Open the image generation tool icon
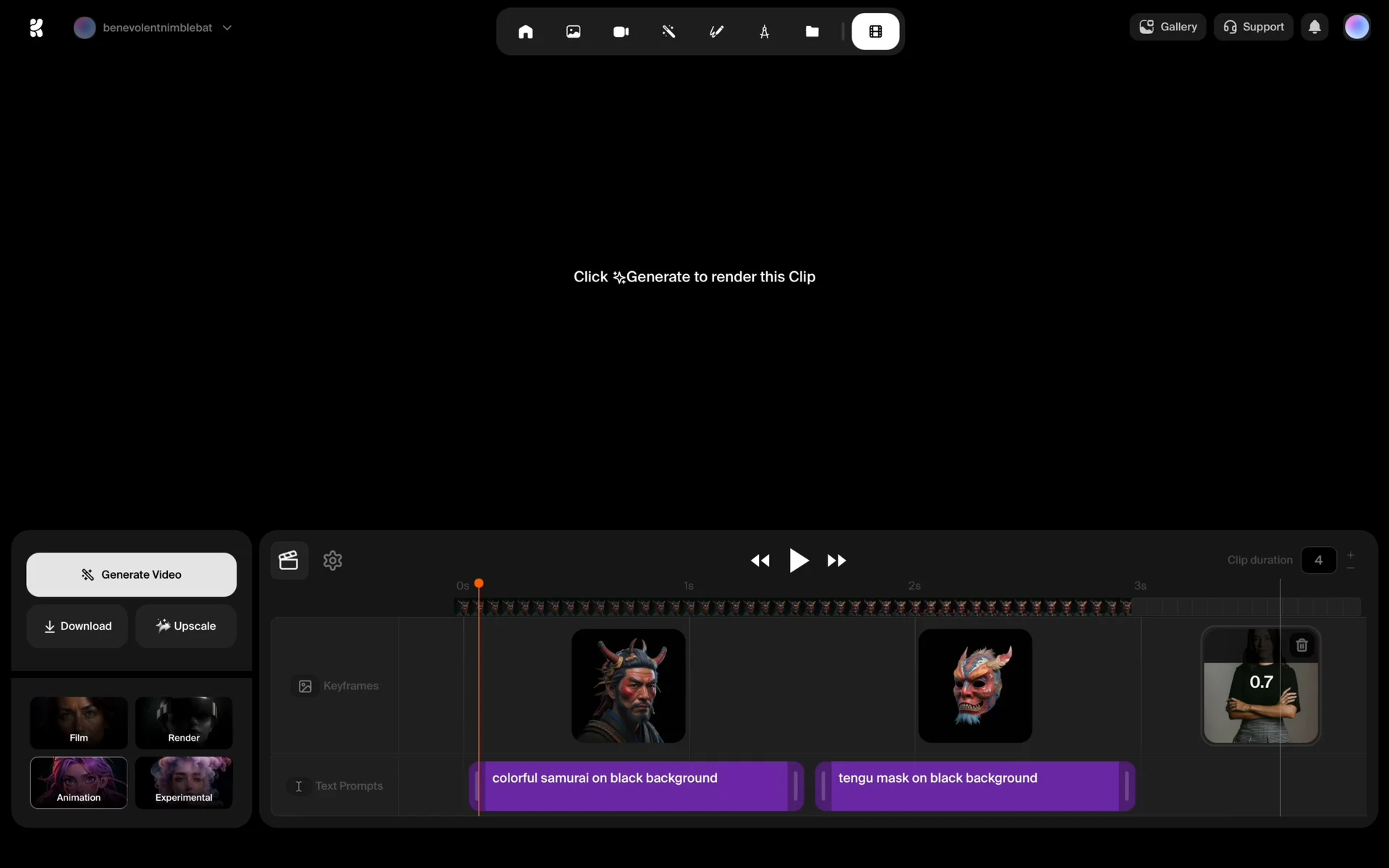 (x=573, y=32)
